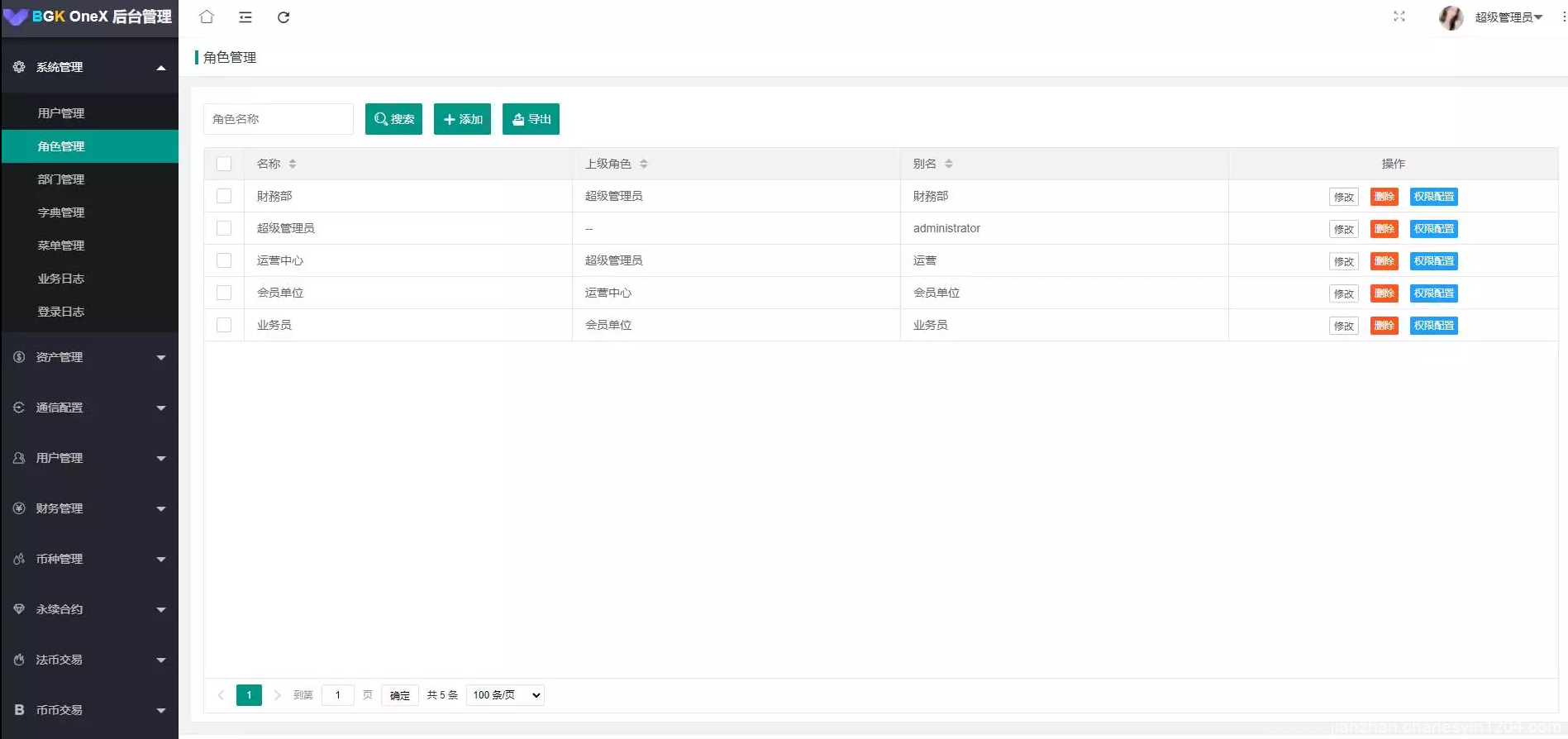Image resolution: width=1568 pixels, height=739 pixels.
Task: Sort the 别名 column via its arrows
Action: [949, 164]
